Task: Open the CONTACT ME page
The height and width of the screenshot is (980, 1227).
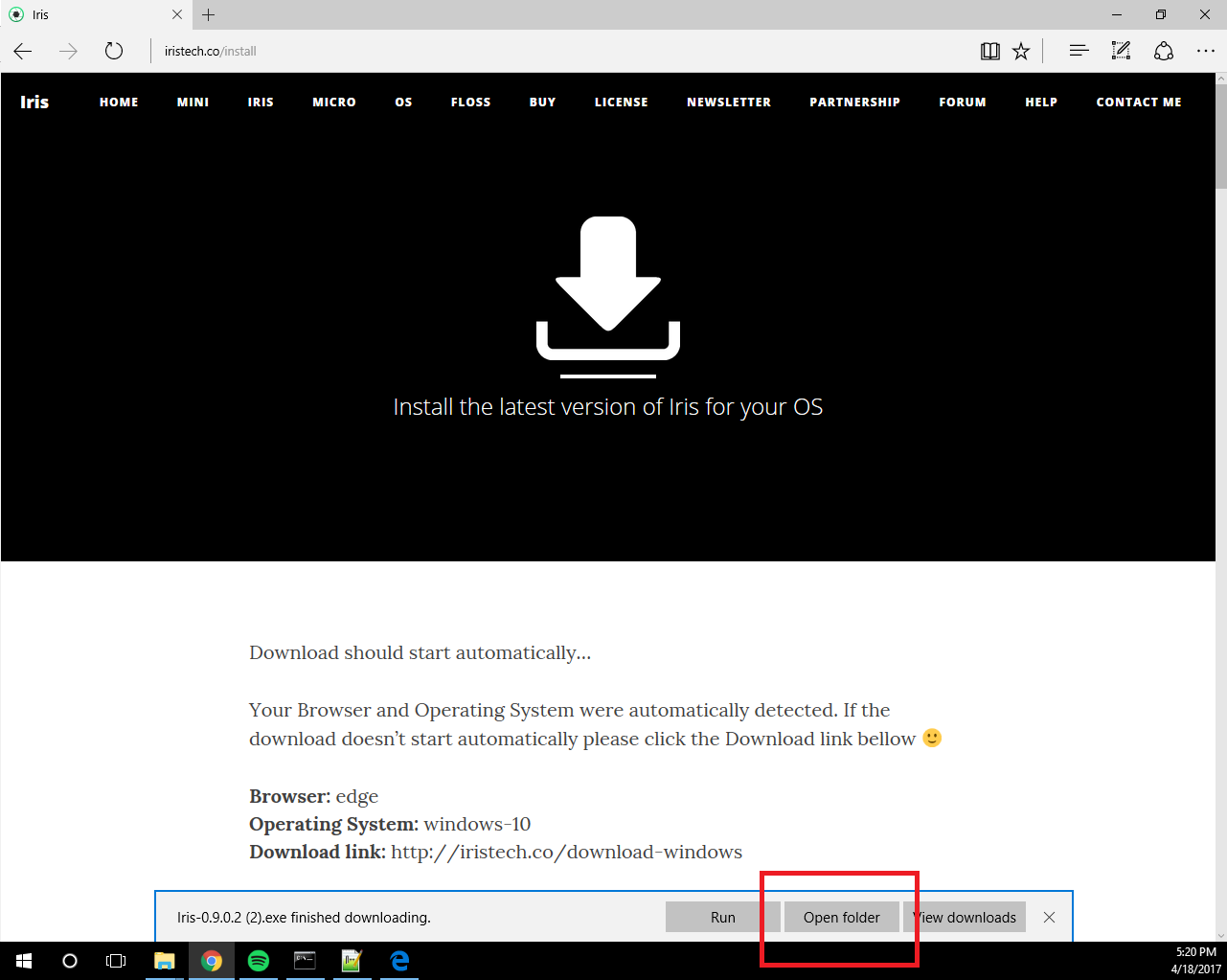Action: 1138,102
